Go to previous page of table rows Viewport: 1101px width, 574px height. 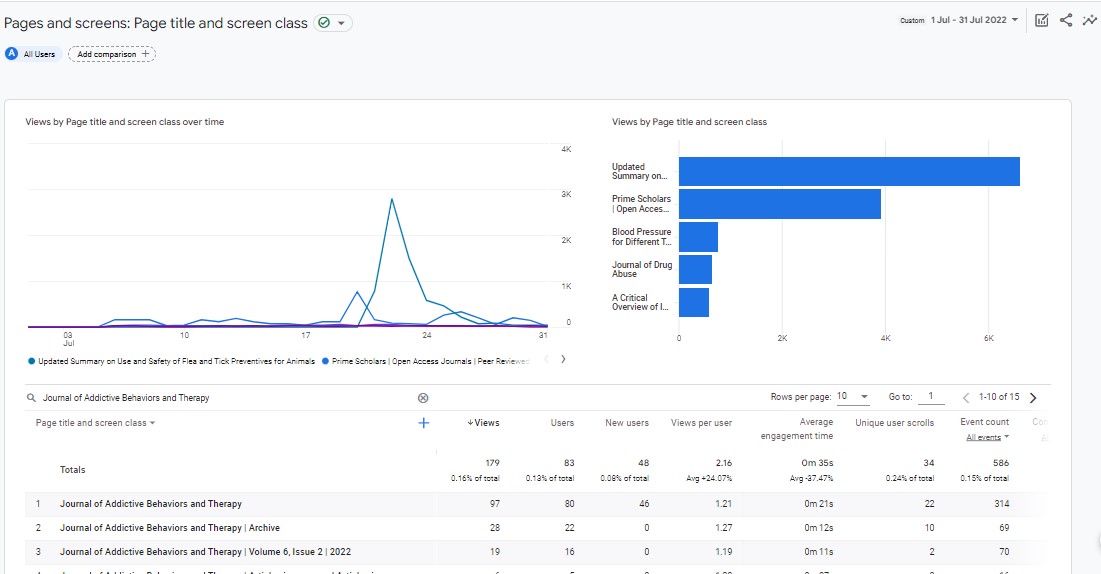coord(966,397)
